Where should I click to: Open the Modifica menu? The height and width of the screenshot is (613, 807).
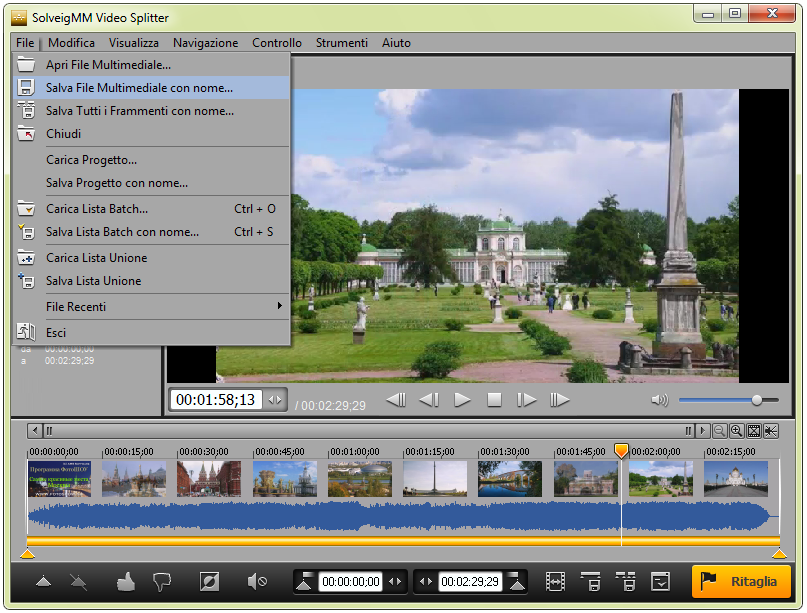tap(71, 43)
